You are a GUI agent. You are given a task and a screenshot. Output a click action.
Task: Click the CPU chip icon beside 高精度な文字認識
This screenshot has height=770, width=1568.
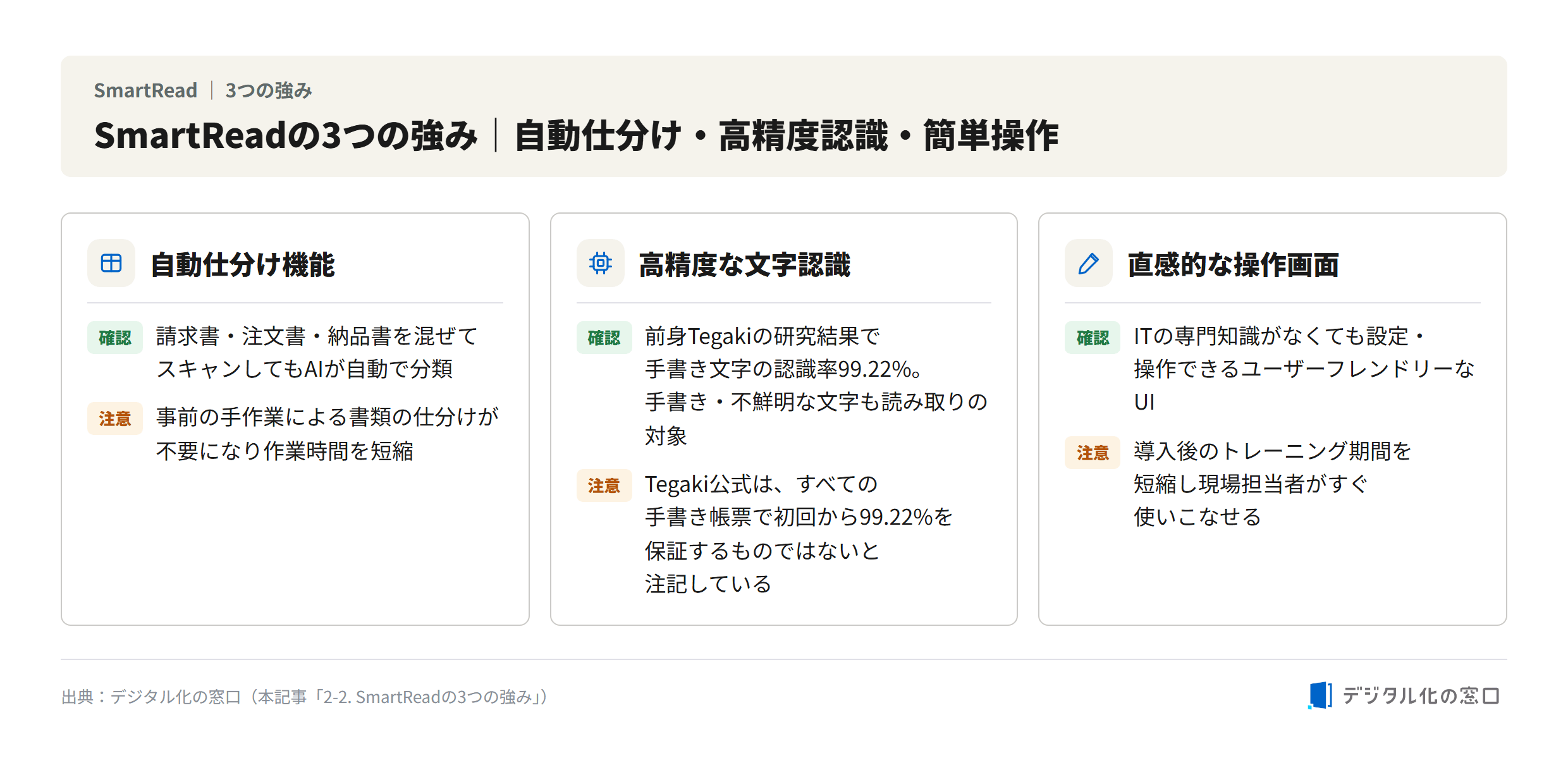600,263
